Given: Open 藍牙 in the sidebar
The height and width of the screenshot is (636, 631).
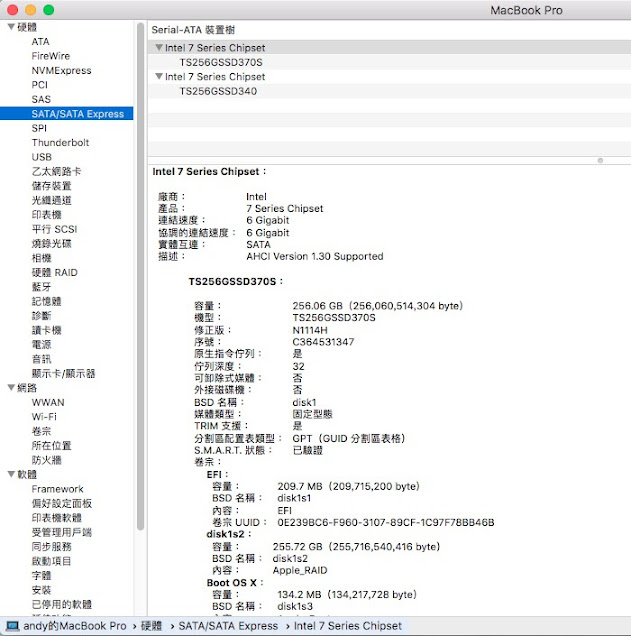Looking at the screenshot, I should [x=42, y=287].
